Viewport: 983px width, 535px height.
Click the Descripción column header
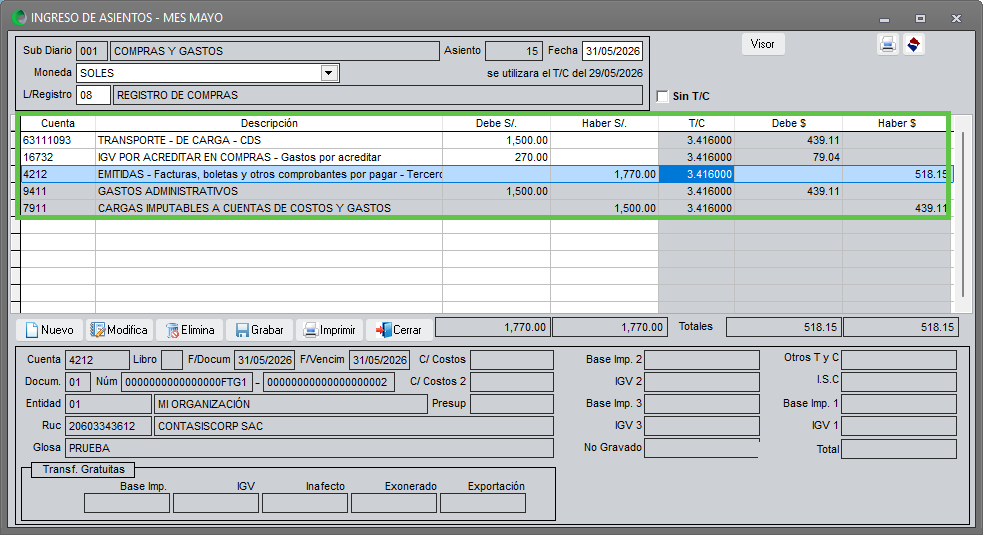click(x=269, y=124)
